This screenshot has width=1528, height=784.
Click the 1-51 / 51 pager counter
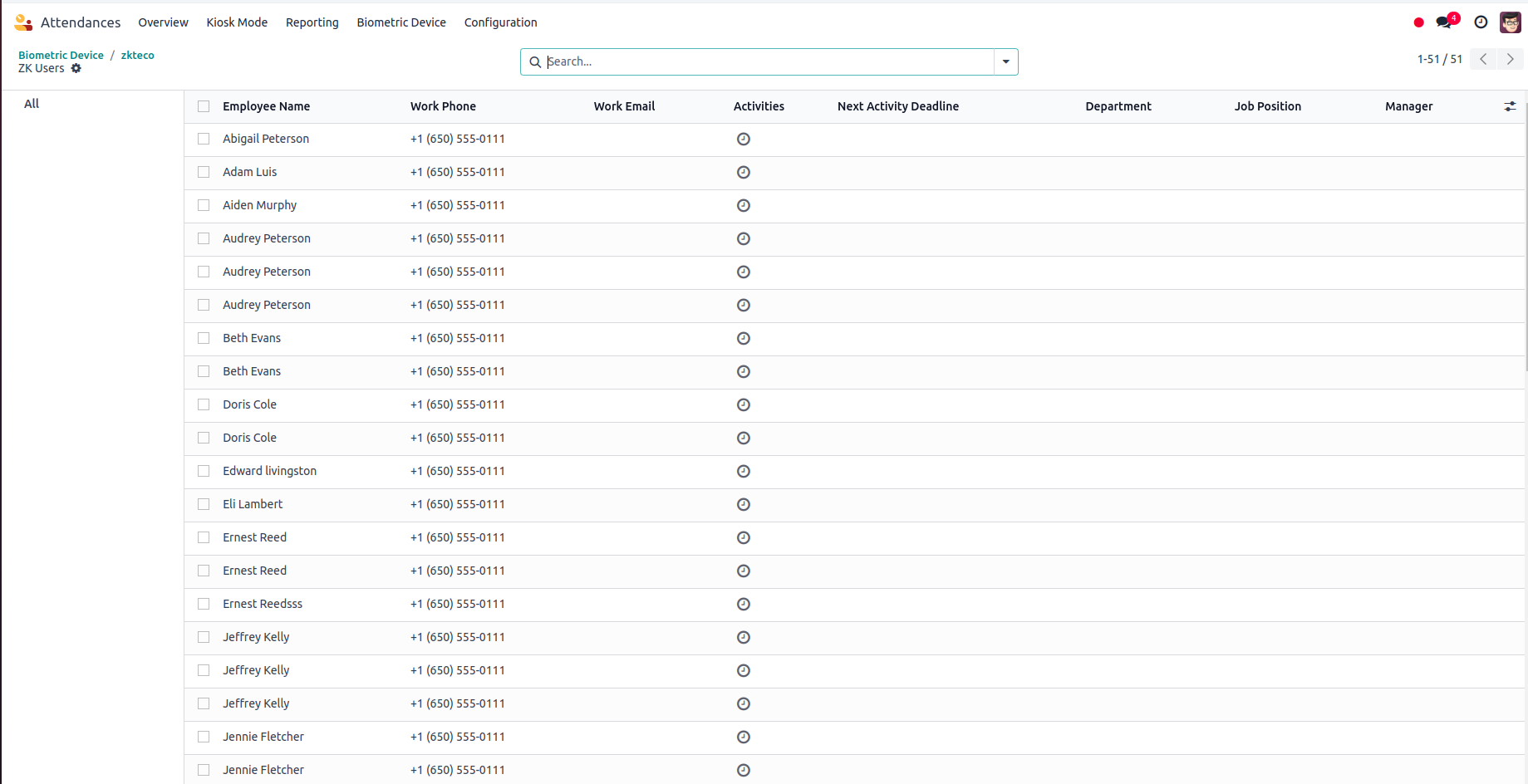(1439, 59)
